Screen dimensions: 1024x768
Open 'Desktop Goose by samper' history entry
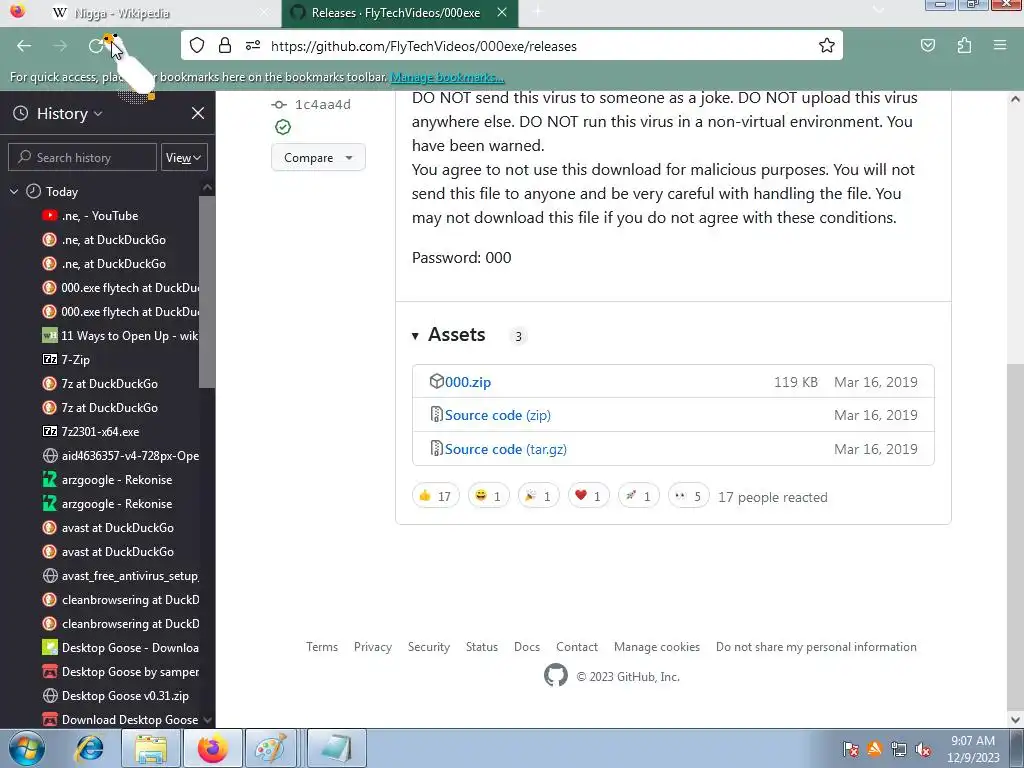tap(120, 672)
